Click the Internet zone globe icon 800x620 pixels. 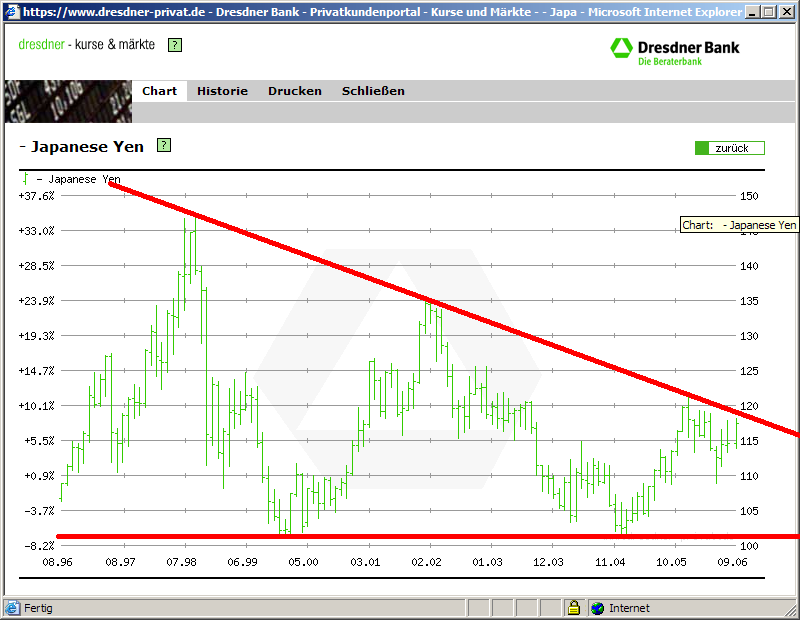point(598,607)
